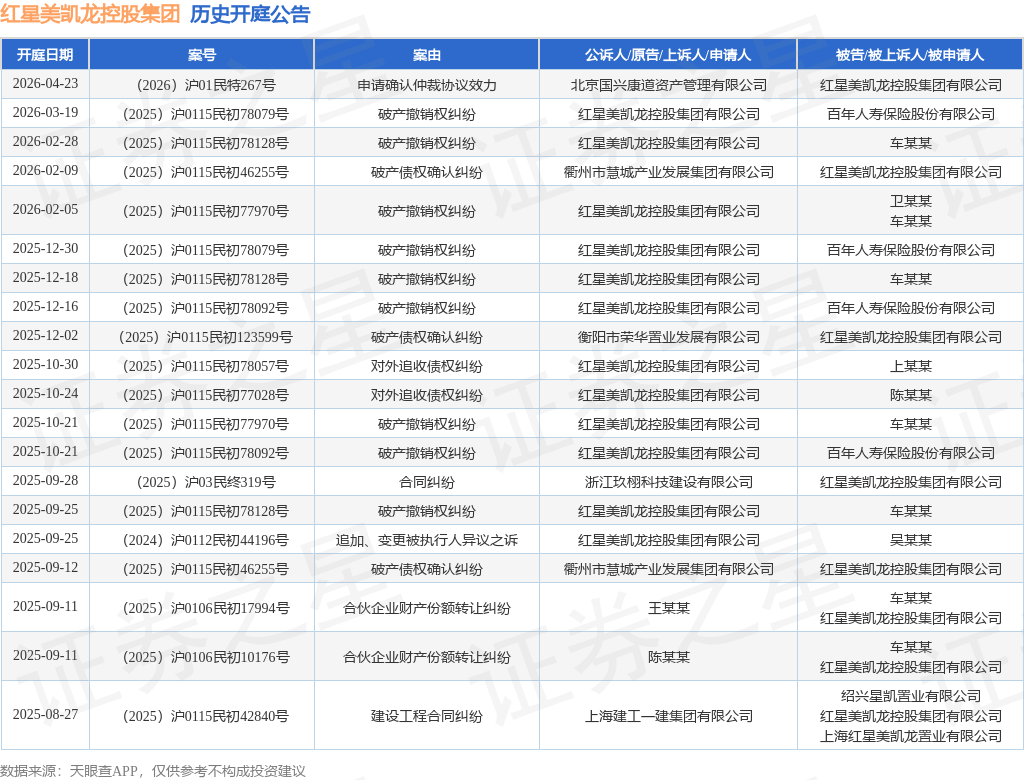Image resolution: width=1024 pixels, height=780 pixels.
Task: Select the 追加、变更被执行人异议之诉 cause cell
Action: click(x=426, y=540)
